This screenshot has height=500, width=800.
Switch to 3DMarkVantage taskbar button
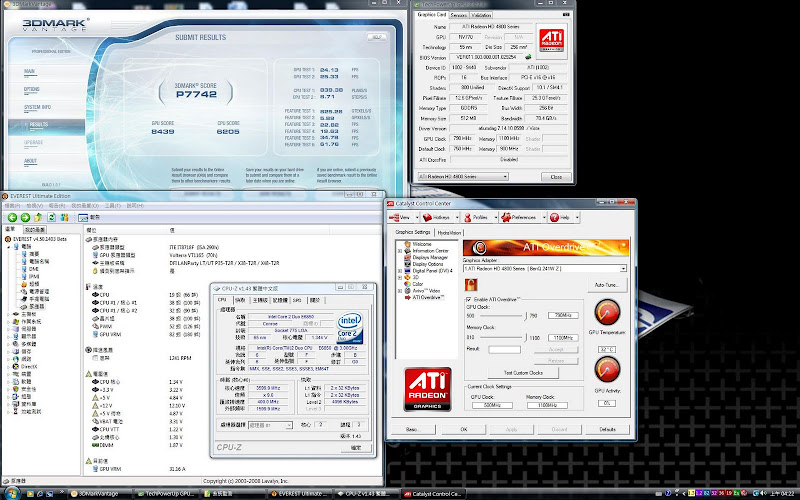click(99, 493)
